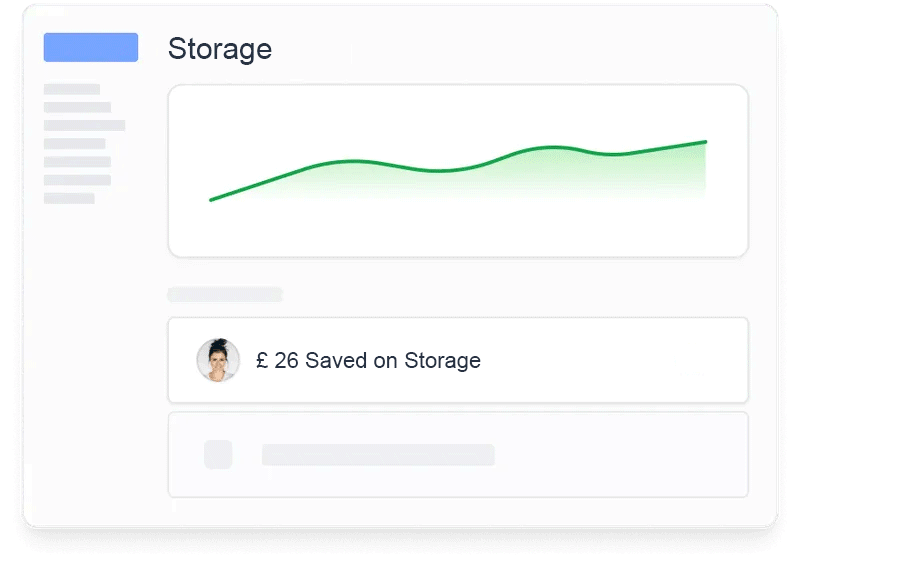Click the left starting point of green chart line

point(211,200)
